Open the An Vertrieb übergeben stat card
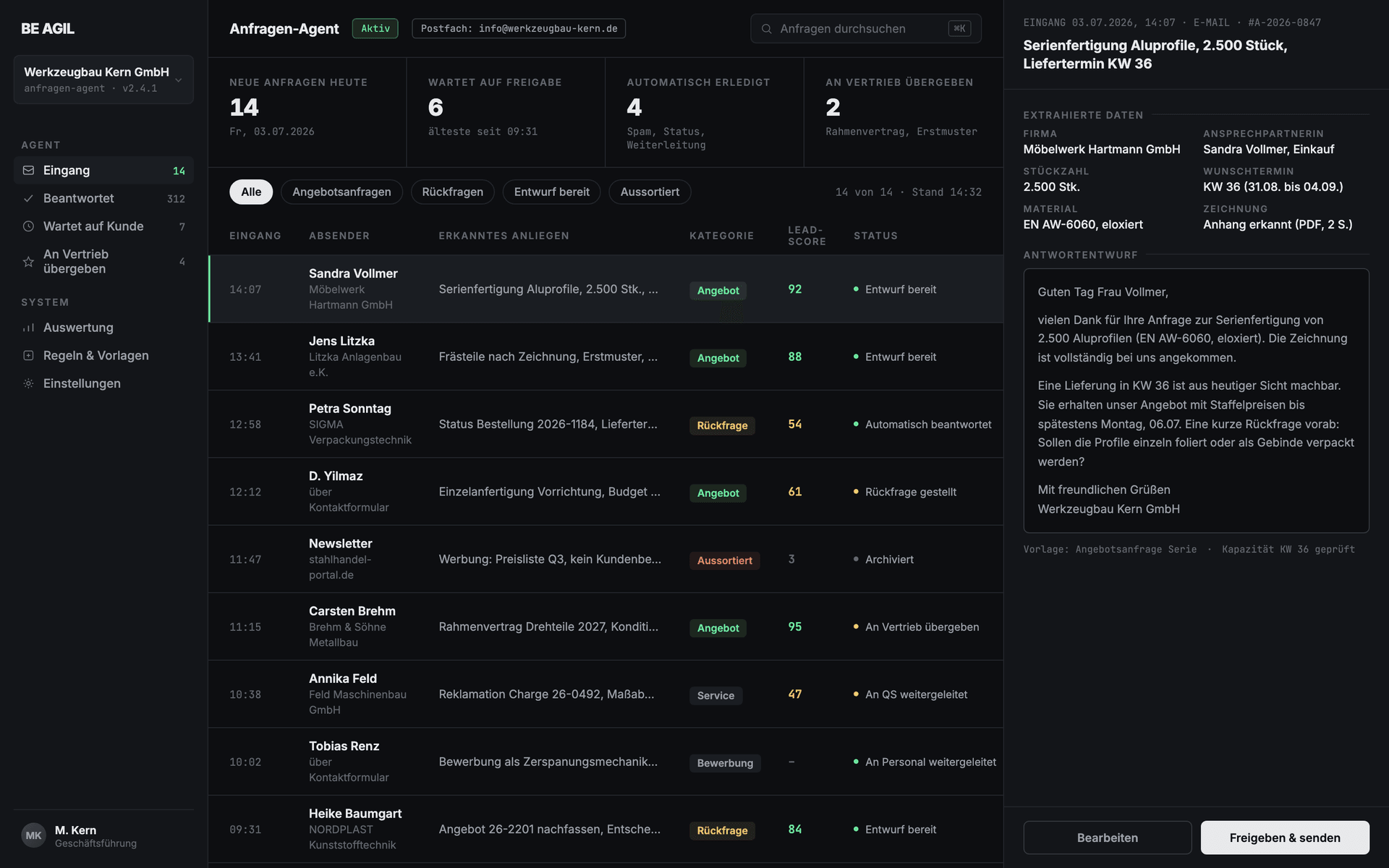This screenshot has width=1389, height=868. click(x=904, y=112)
